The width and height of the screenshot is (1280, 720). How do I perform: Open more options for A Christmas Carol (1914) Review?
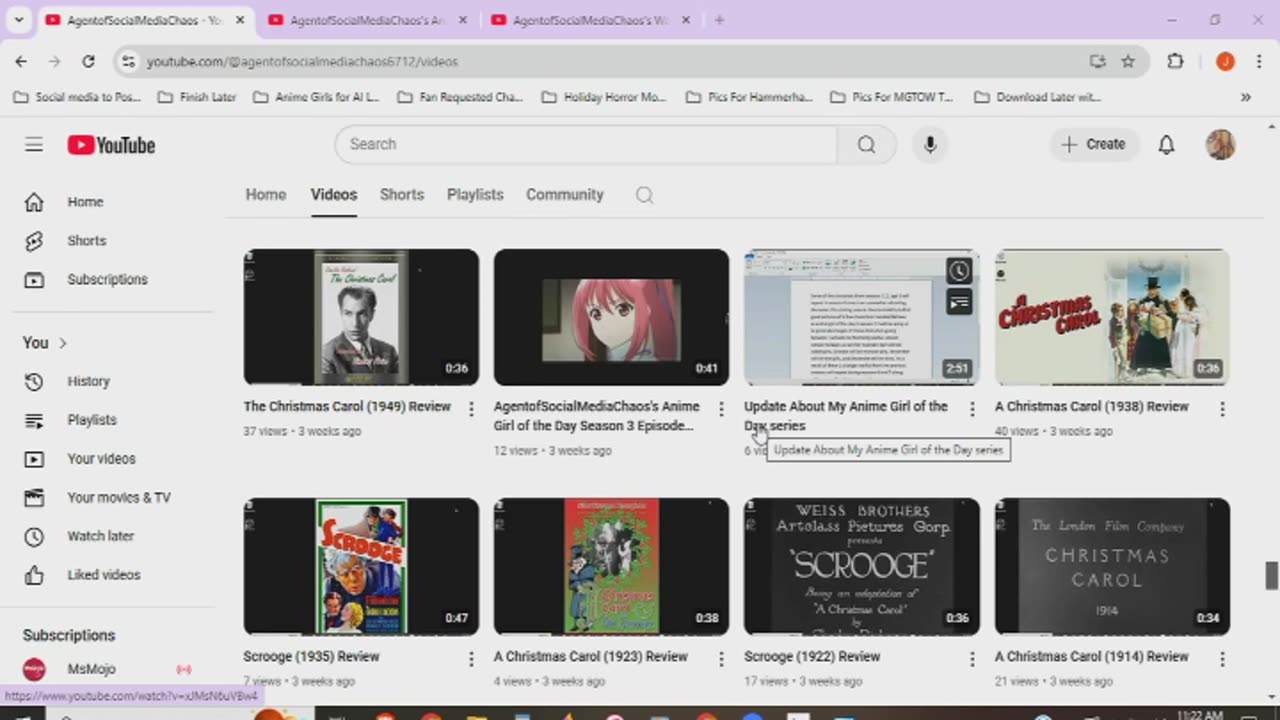[x=1222, y=659]
